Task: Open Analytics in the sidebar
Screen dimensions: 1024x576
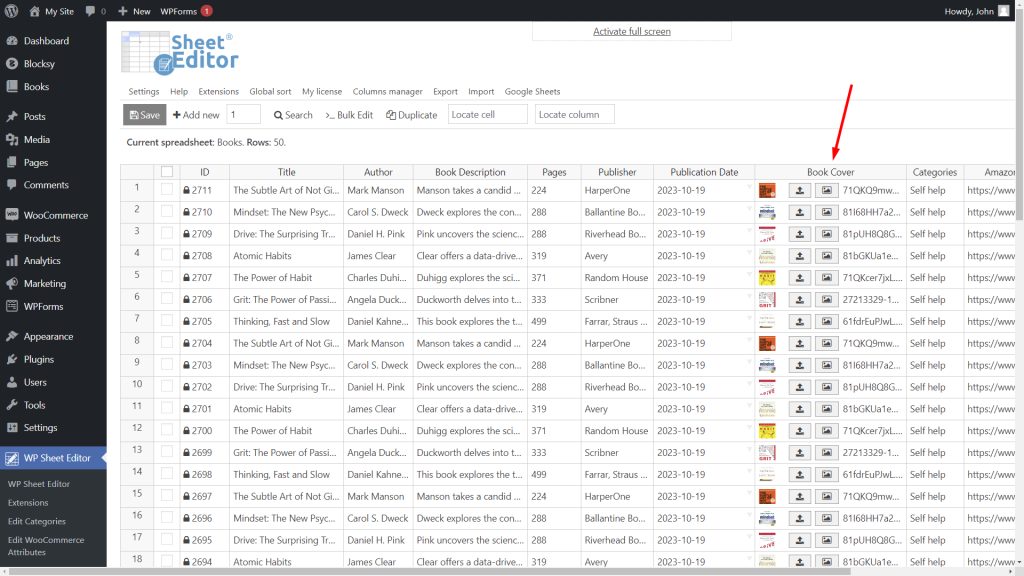Action: (x=42, y=261)
